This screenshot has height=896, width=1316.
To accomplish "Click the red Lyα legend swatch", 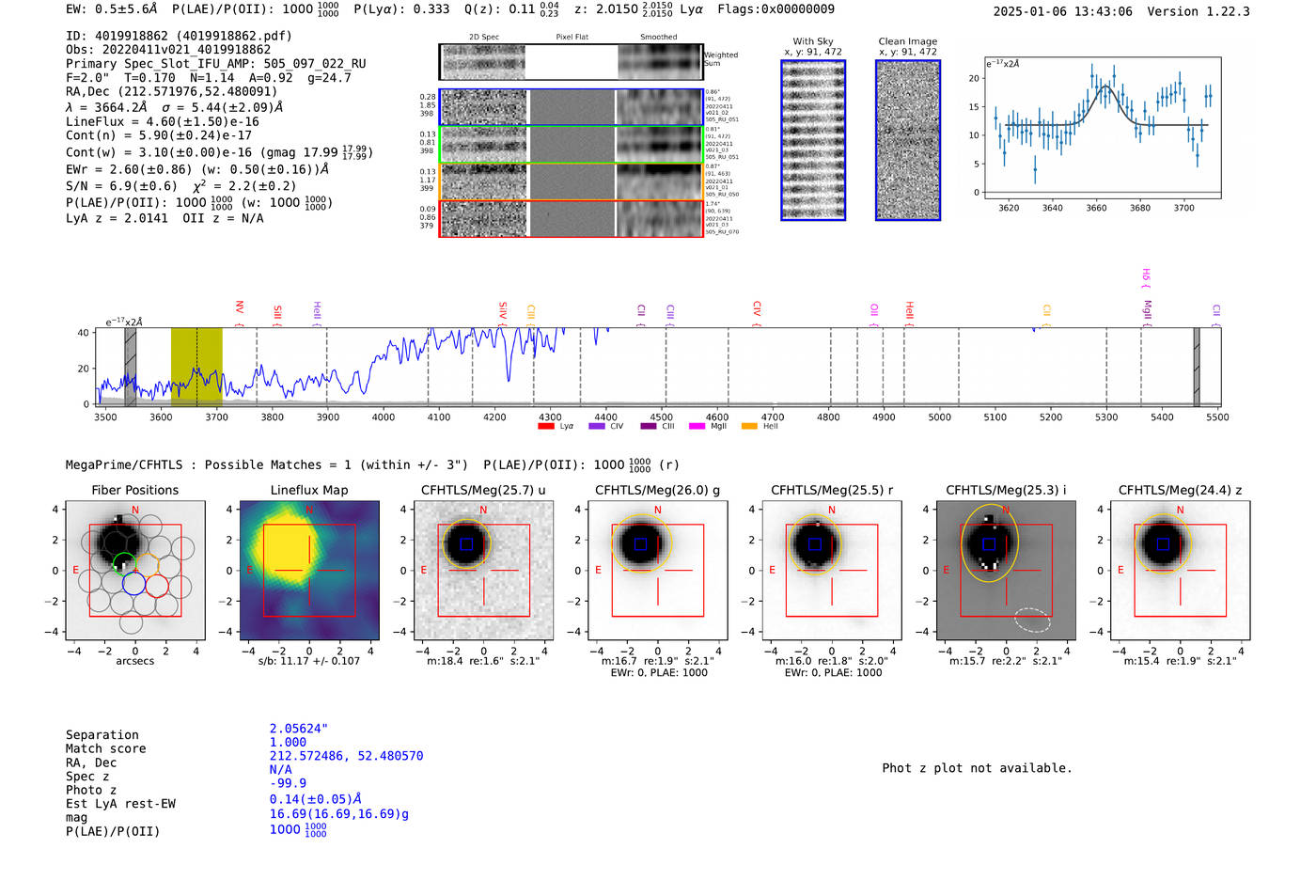I will [545, 427].
